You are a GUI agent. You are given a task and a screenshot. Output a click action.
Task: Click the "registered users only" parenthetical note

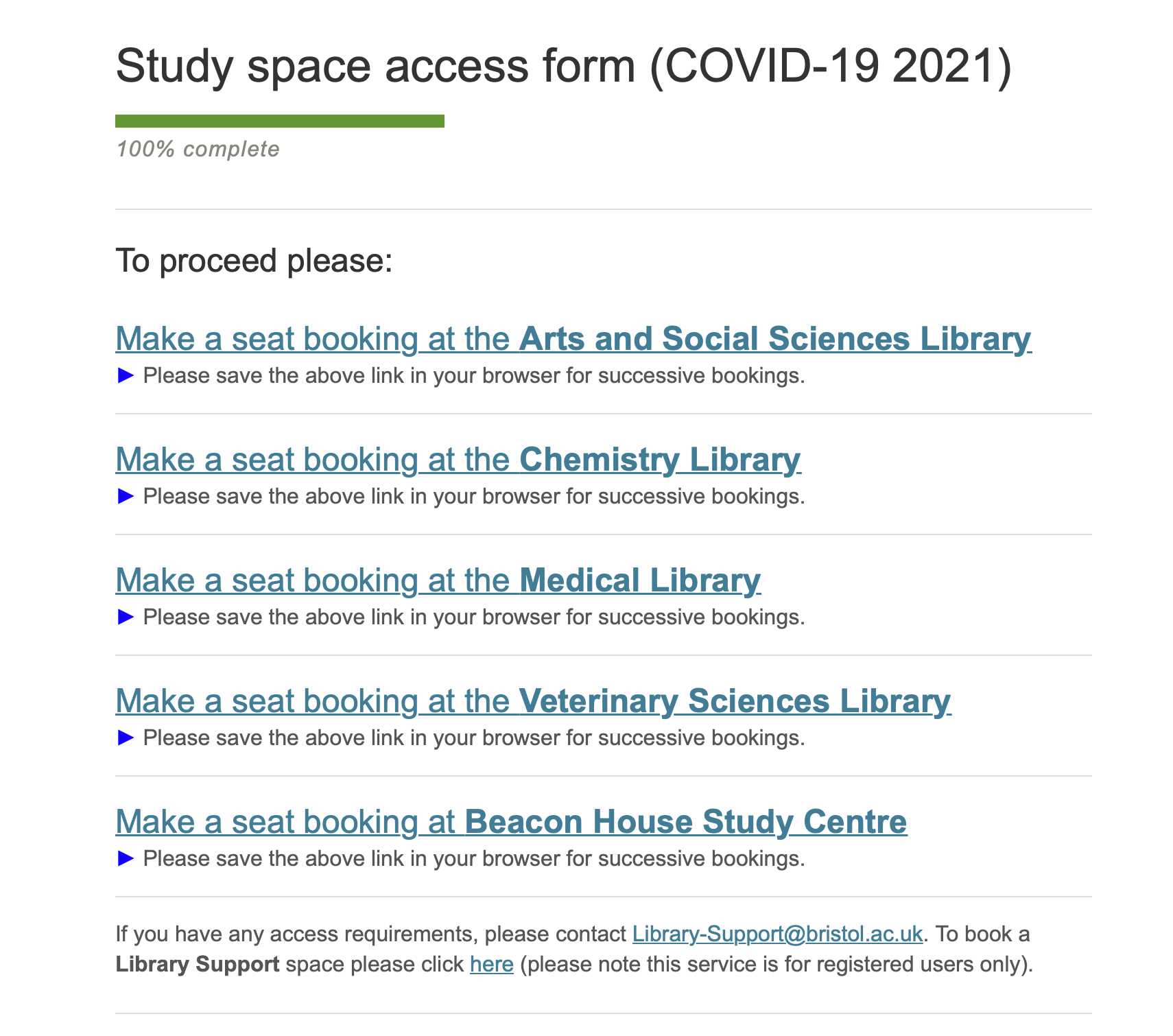click(x=776, y=965)
